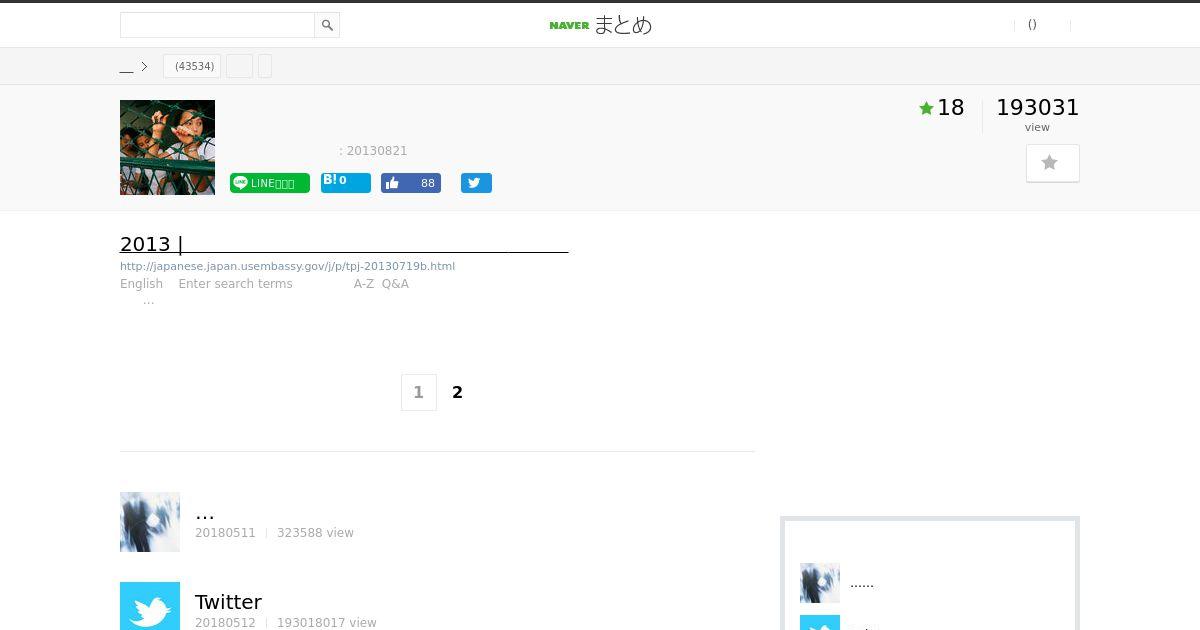Open the japanese.japan.usembassy.gov URL link
Viewport: 1200px width, 630px height.
click(x=287, y=266)
